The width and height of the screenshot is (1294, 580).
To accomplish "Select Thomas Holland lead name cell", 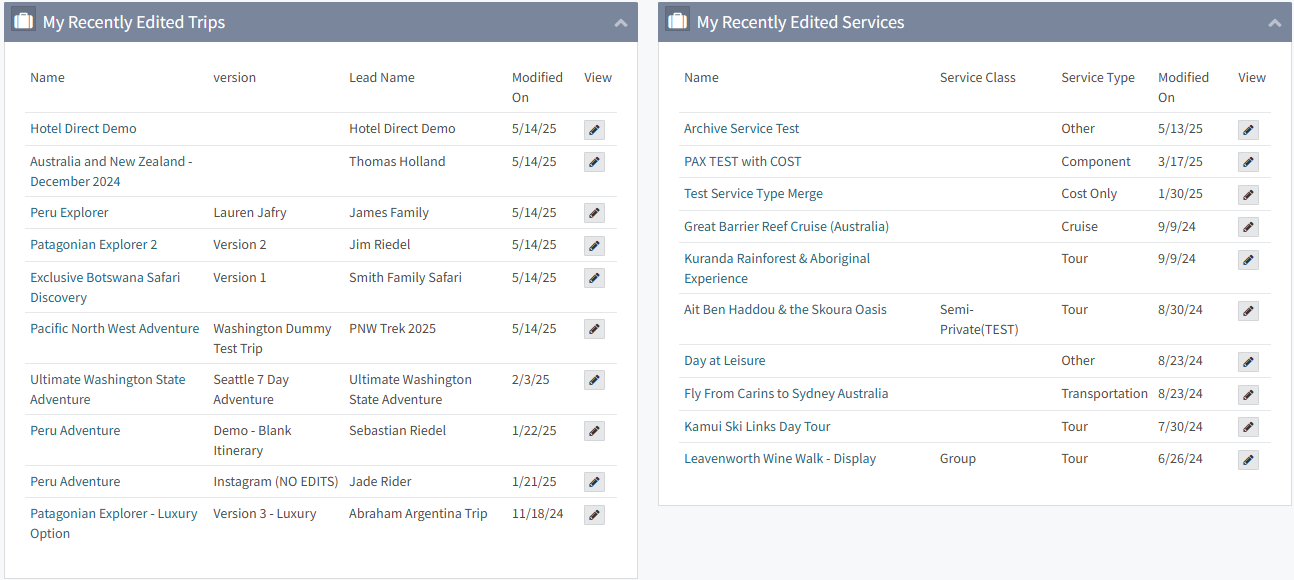I will point(397,162).
